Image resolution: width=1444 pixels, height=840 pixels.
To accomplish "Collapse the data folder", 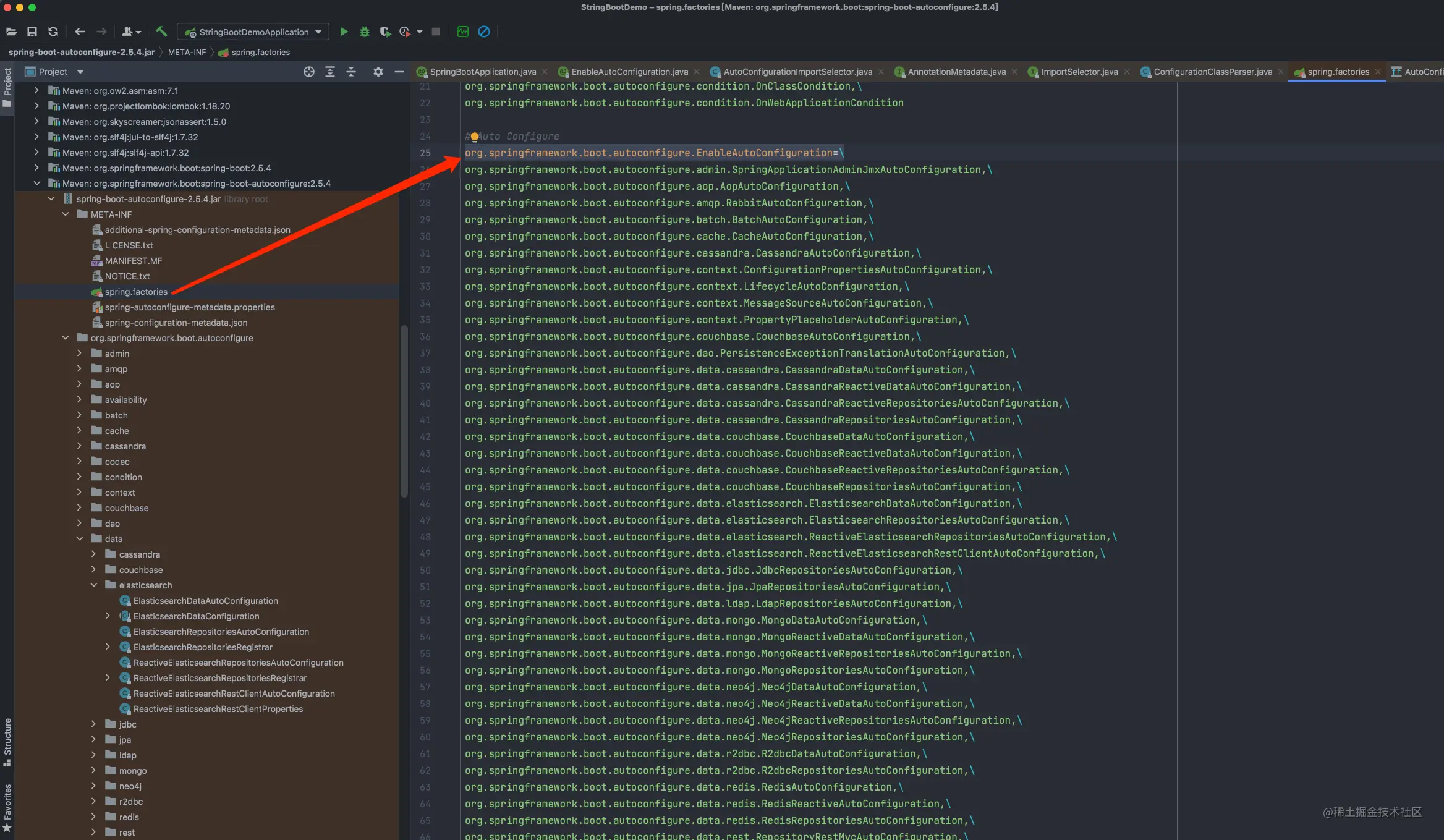I will (x=80, y=538).
